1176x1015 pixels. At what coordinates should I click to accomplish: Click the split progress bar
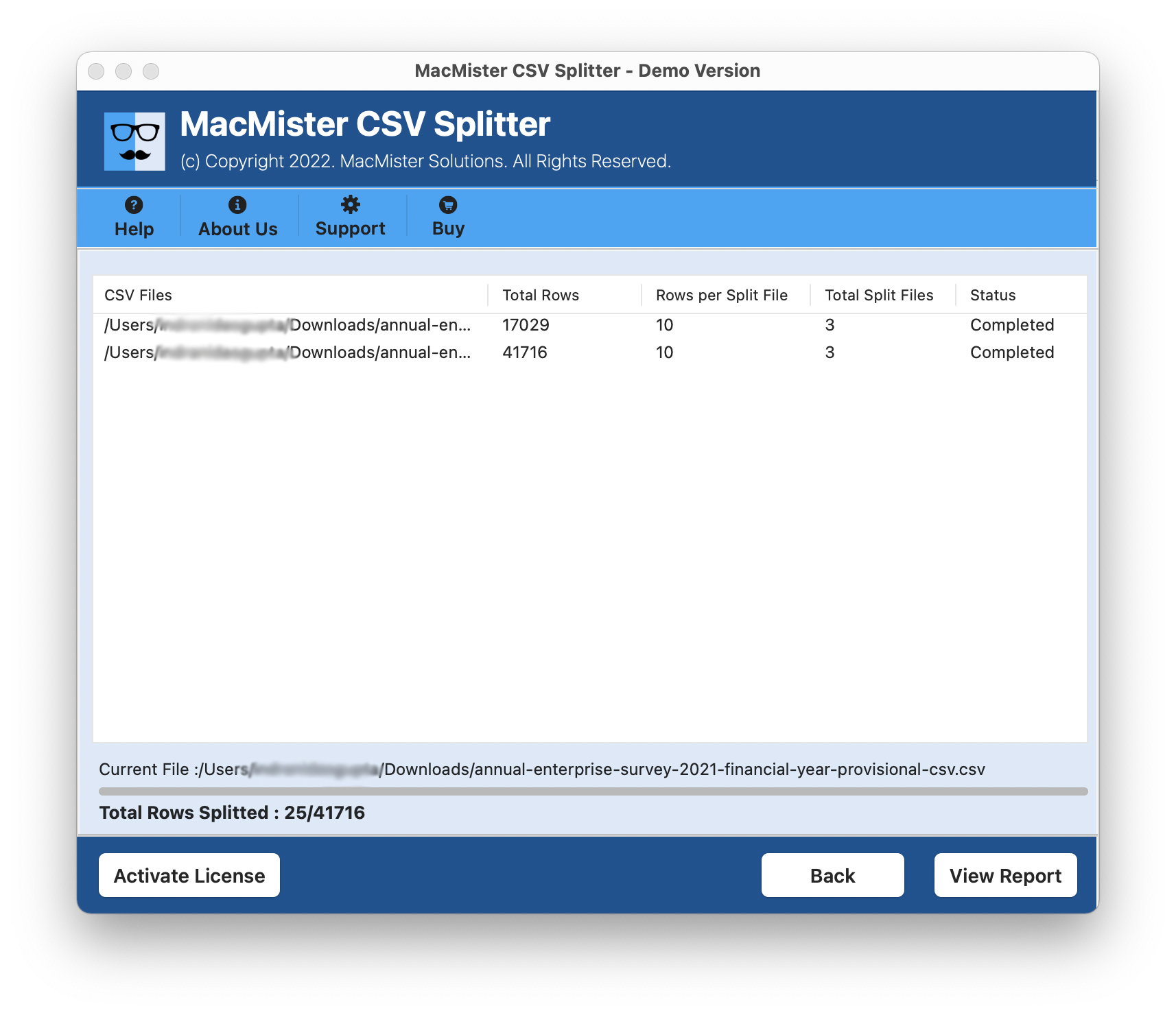coord(593,791)
